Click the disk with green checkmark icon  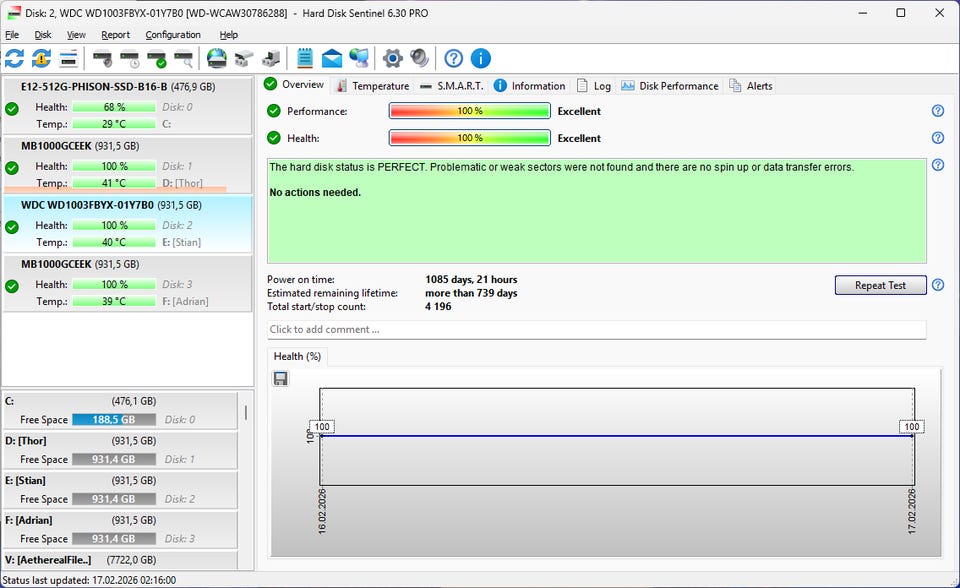pyautogui.click(x=156, y=58)
